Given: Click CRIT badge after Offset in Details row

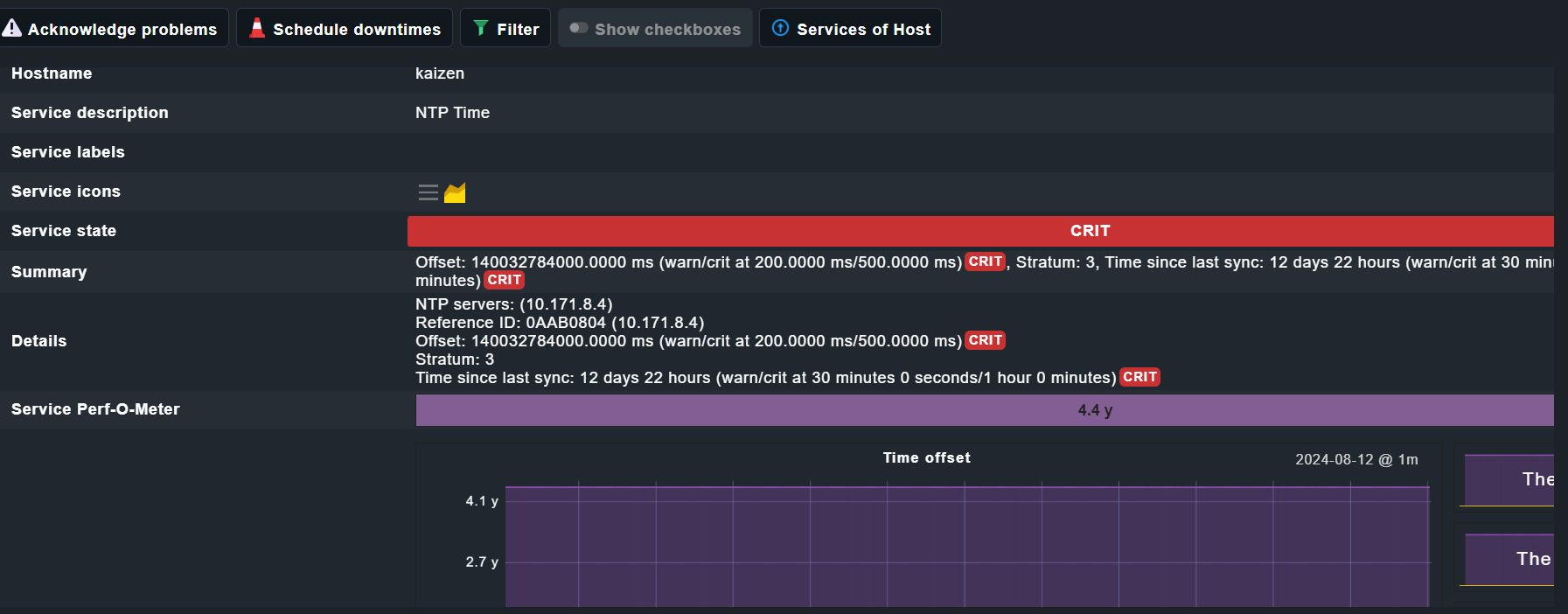Looking at the screenshot, I should click(985, 341).
